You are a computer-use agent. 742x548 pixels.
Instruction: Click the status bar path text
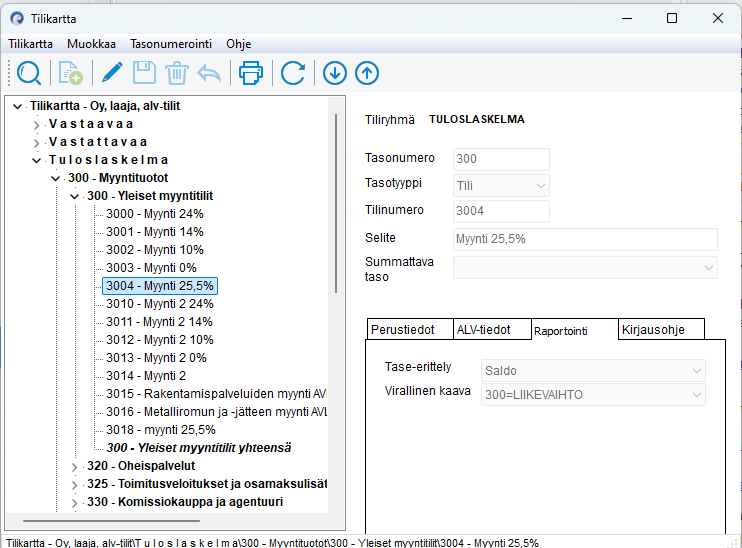(x=272, y=543)
